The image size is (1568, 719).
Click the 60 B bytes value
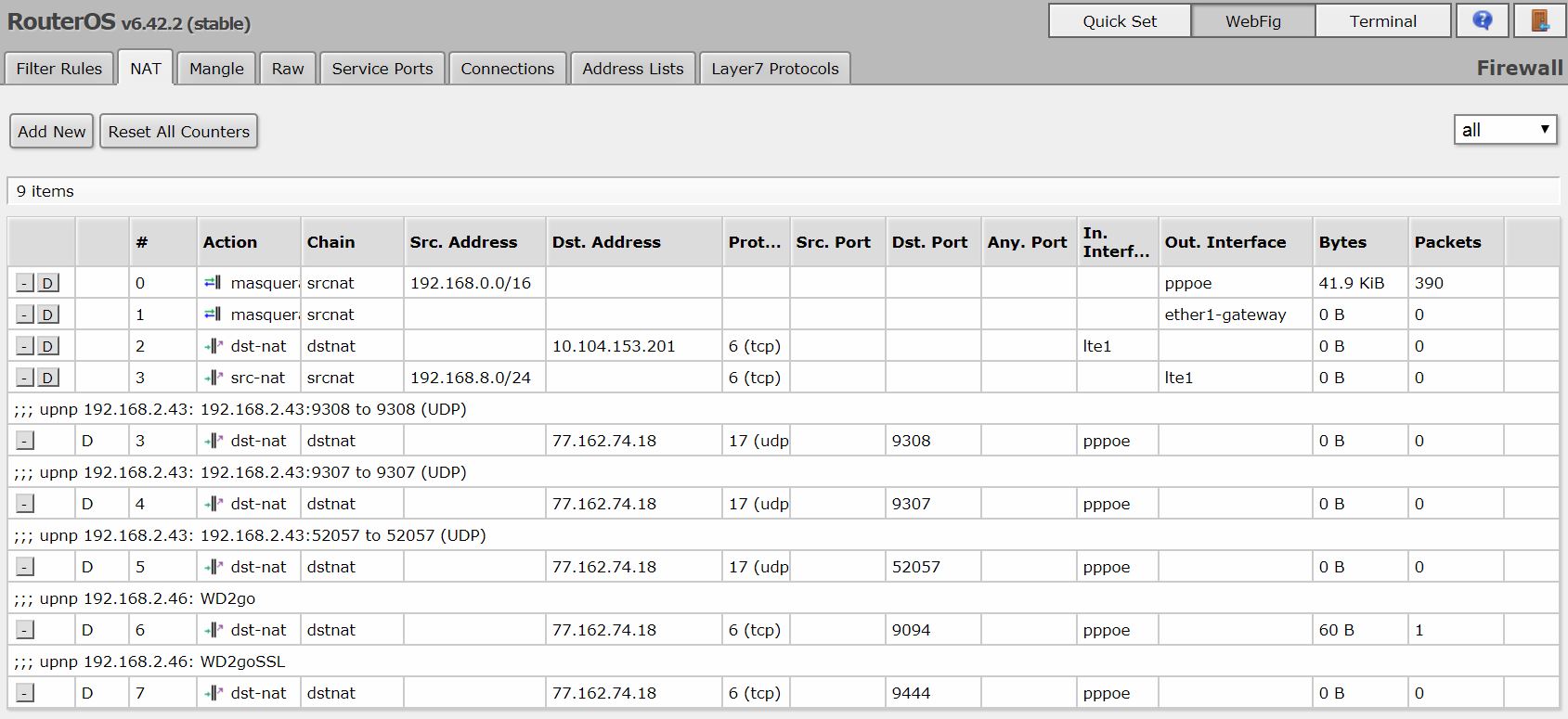pyautogui.click(x=1336, y=630)
